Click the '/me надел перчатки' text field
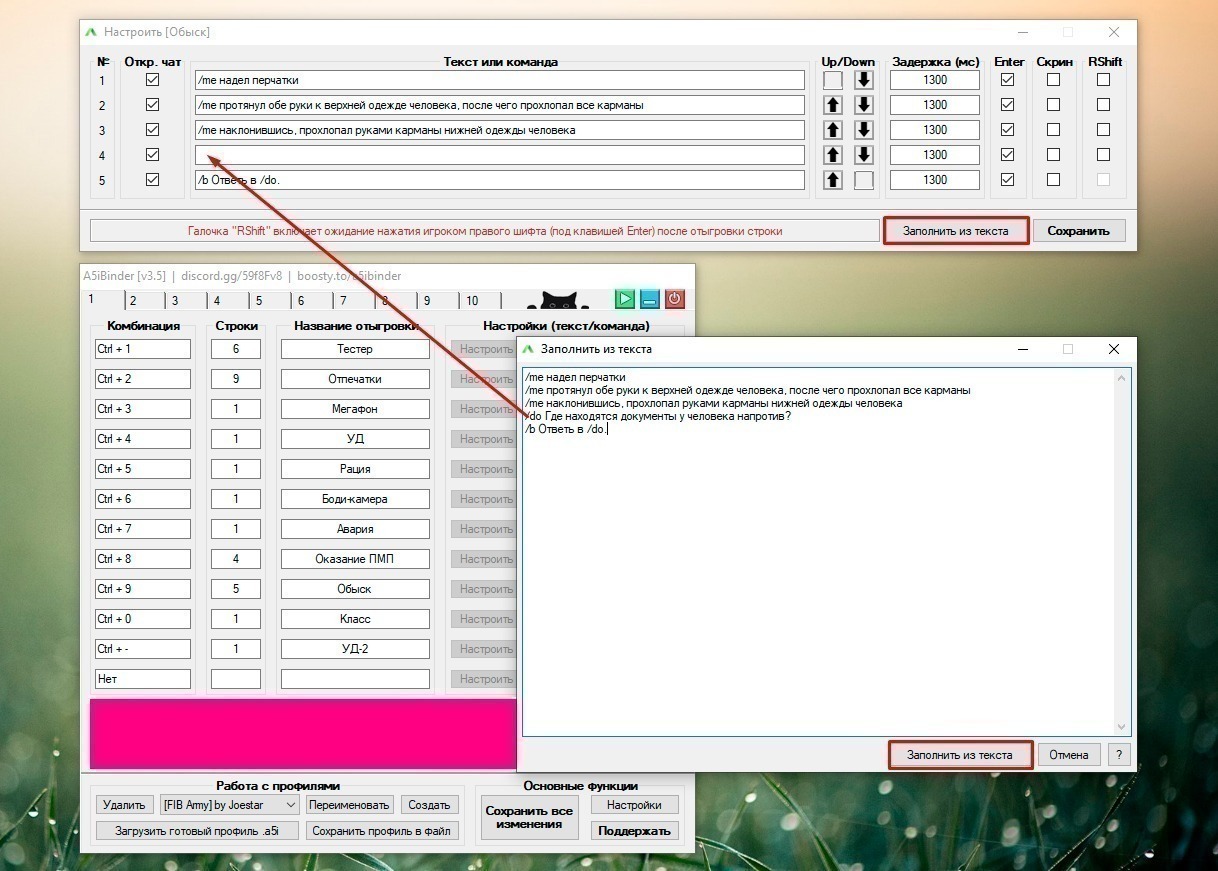This screenshot has height=871, width=1218. point(500,80)
